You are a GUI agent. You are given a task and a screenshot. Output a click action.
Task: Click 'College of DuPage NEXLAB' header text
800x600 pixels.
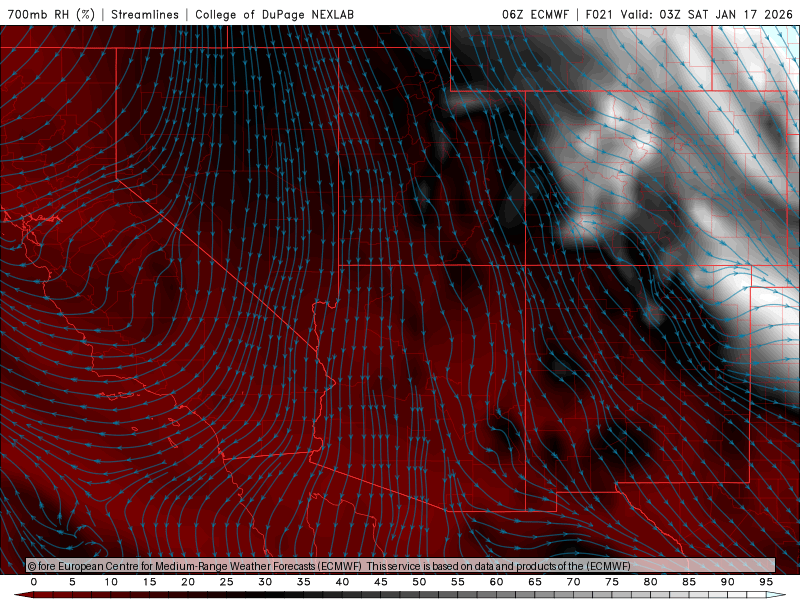[274, 14]
